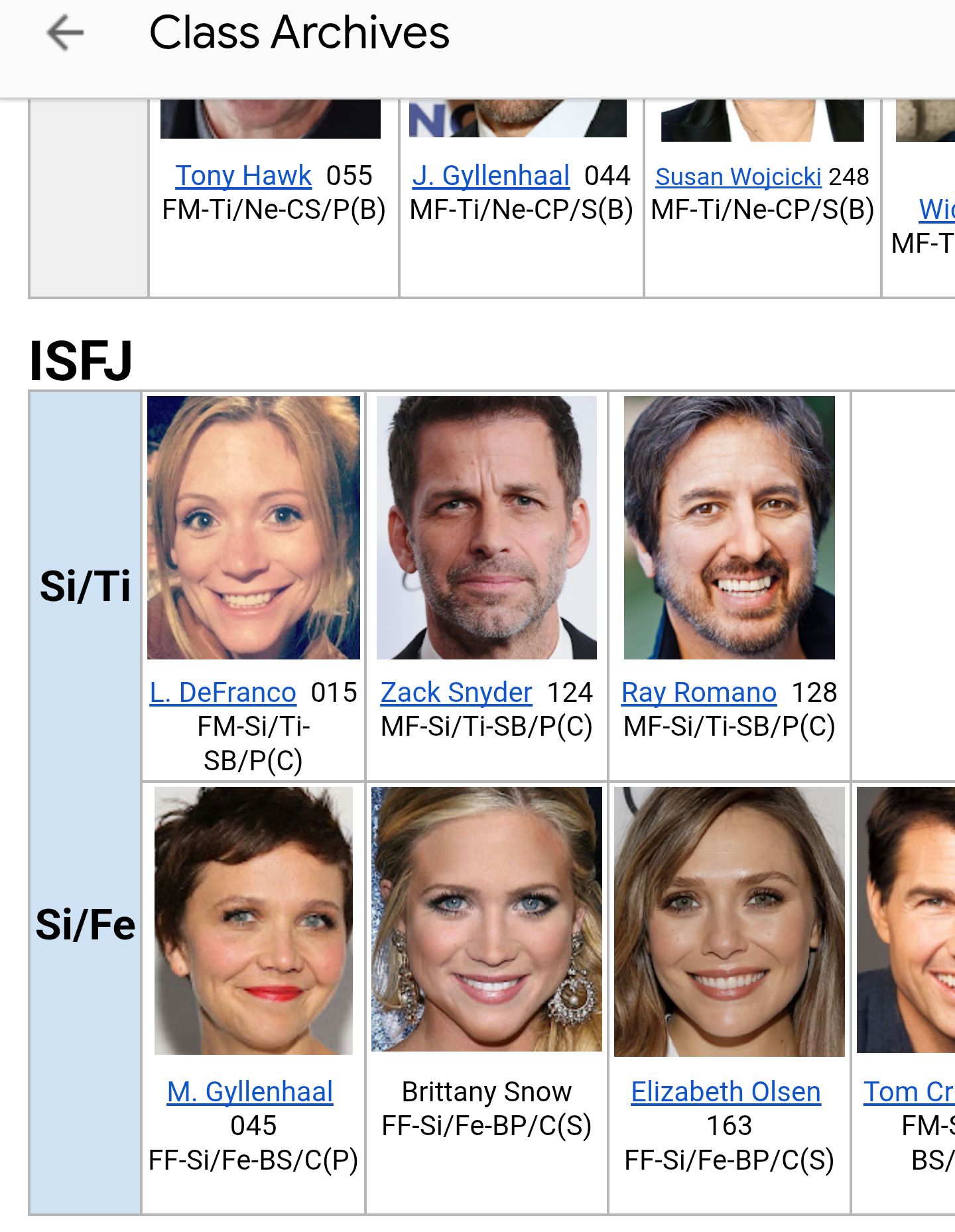Viewport: 955px width, 1232px height.
Task: Click L. DeFranco's portrait photo
Action: 253,527
